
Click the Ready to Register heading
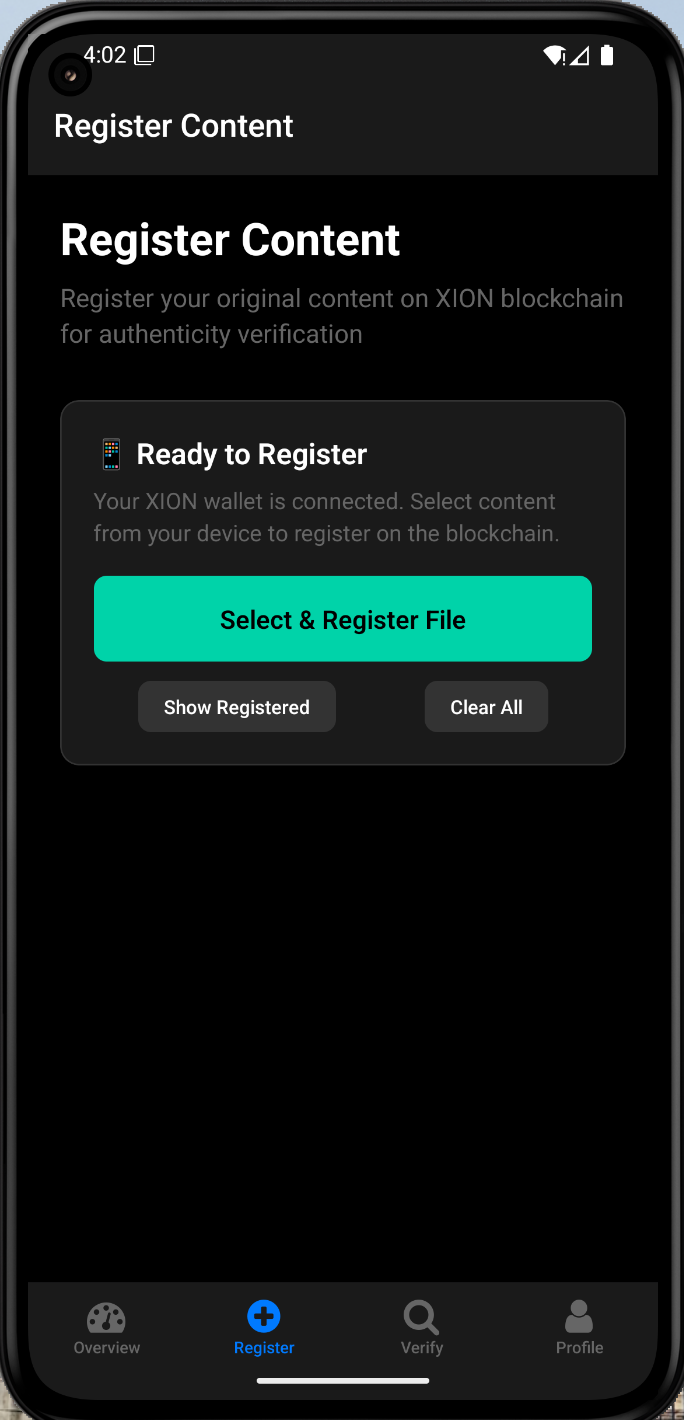click(252, 454)
